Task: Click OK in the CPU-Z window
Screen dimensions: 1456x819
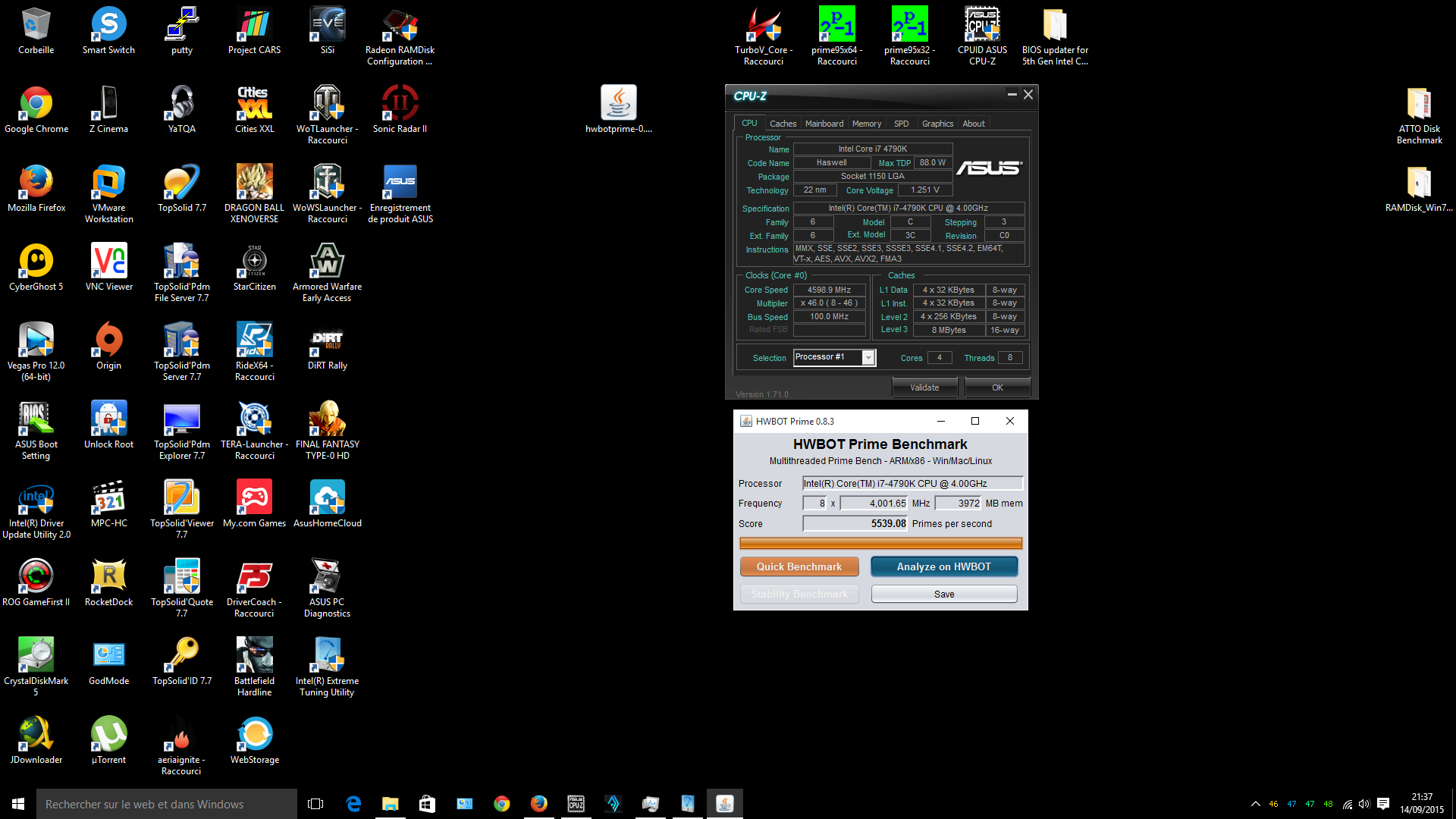Action: pos(997,388)
